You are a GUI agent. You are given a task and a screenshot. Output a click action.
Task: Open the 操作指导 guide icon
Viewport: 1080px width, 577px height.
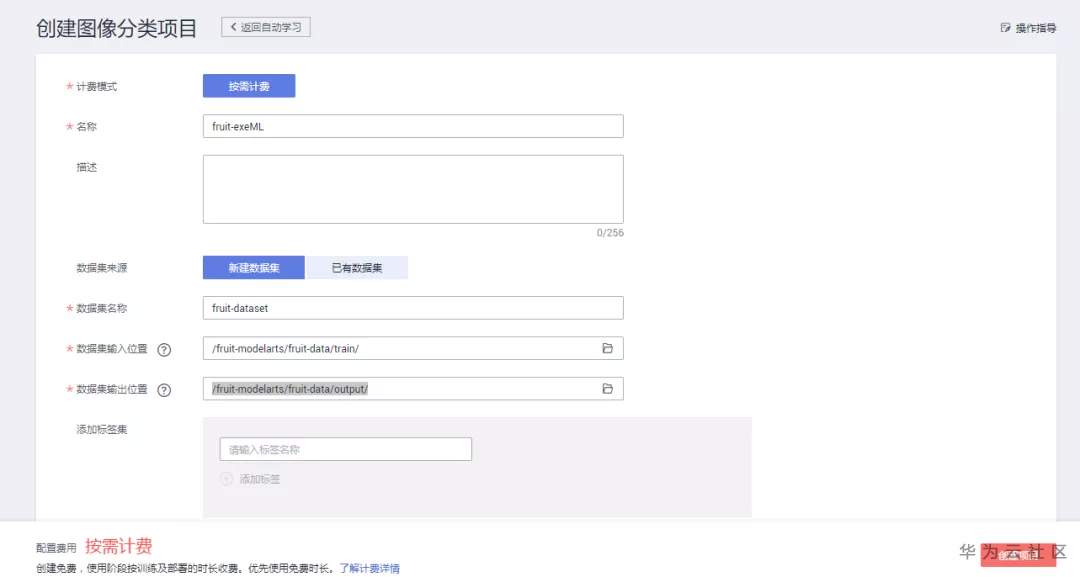1005,28
